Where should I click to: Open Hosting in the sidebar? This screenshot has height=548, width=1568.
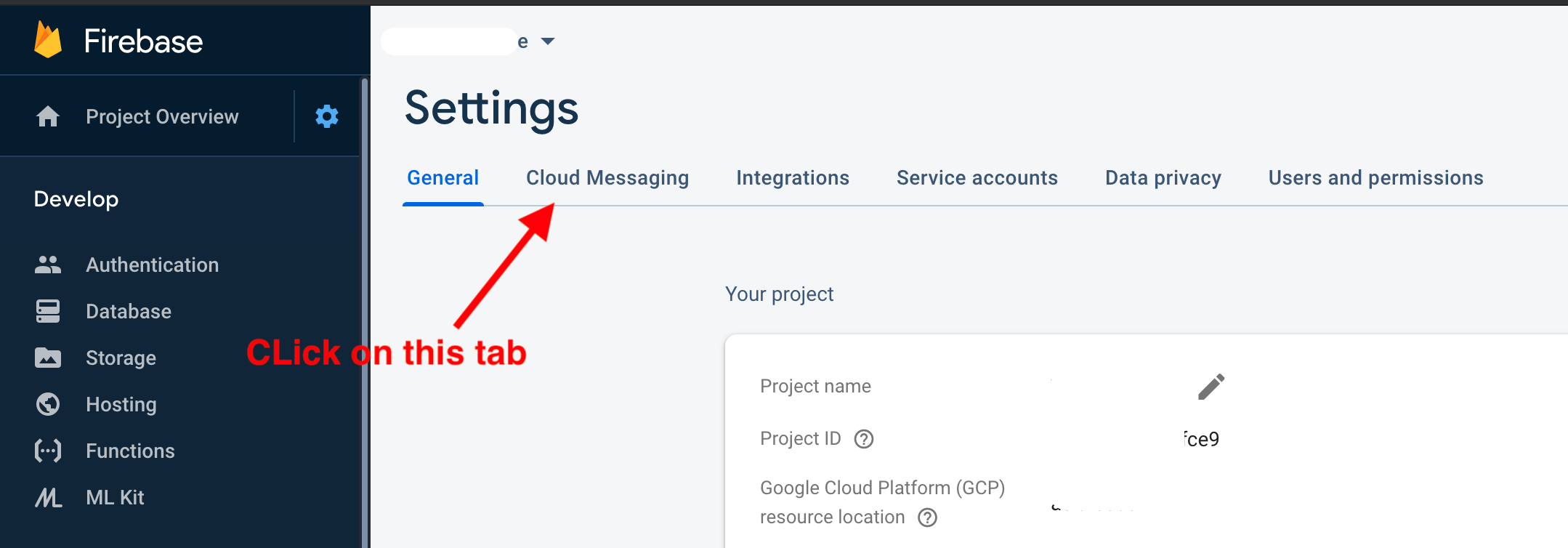point(121,404)
